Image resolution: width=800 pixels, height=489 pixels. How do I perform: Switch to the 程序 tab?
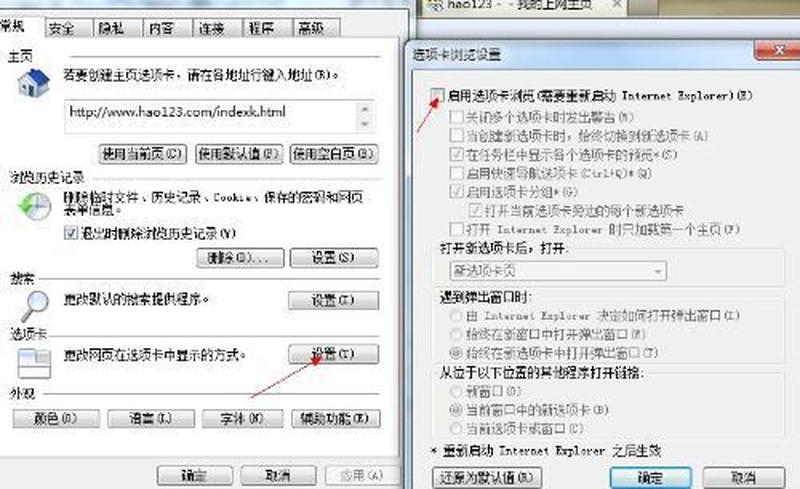coord(267,28)
